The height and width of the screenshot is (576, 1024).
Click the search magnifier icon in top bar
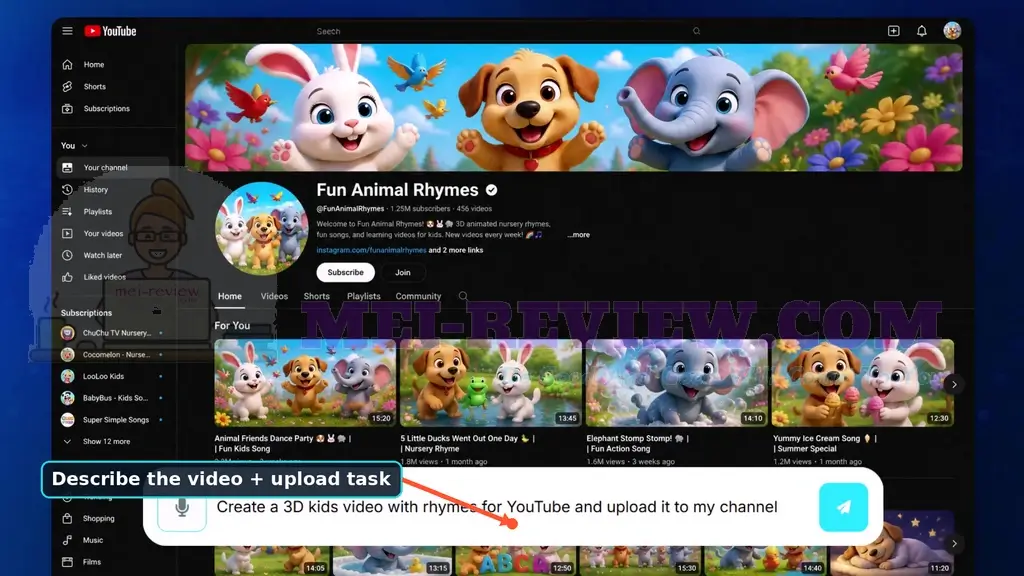click(x=697, y=31)
